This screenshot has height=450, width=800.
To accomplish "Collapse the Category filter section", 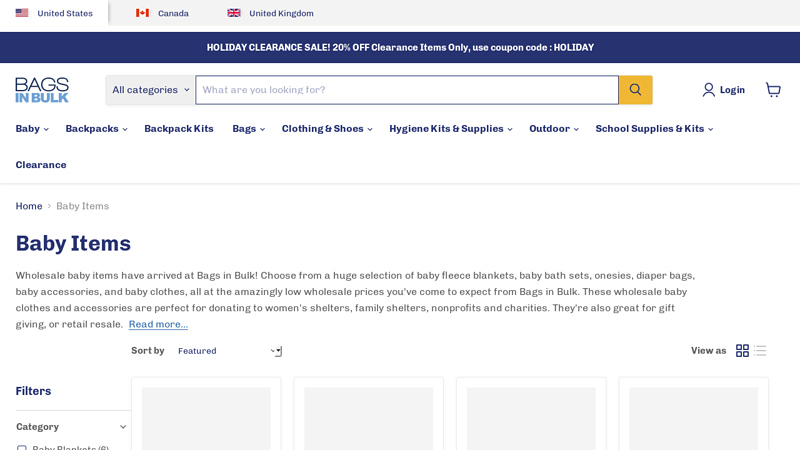I will [123, 427].
